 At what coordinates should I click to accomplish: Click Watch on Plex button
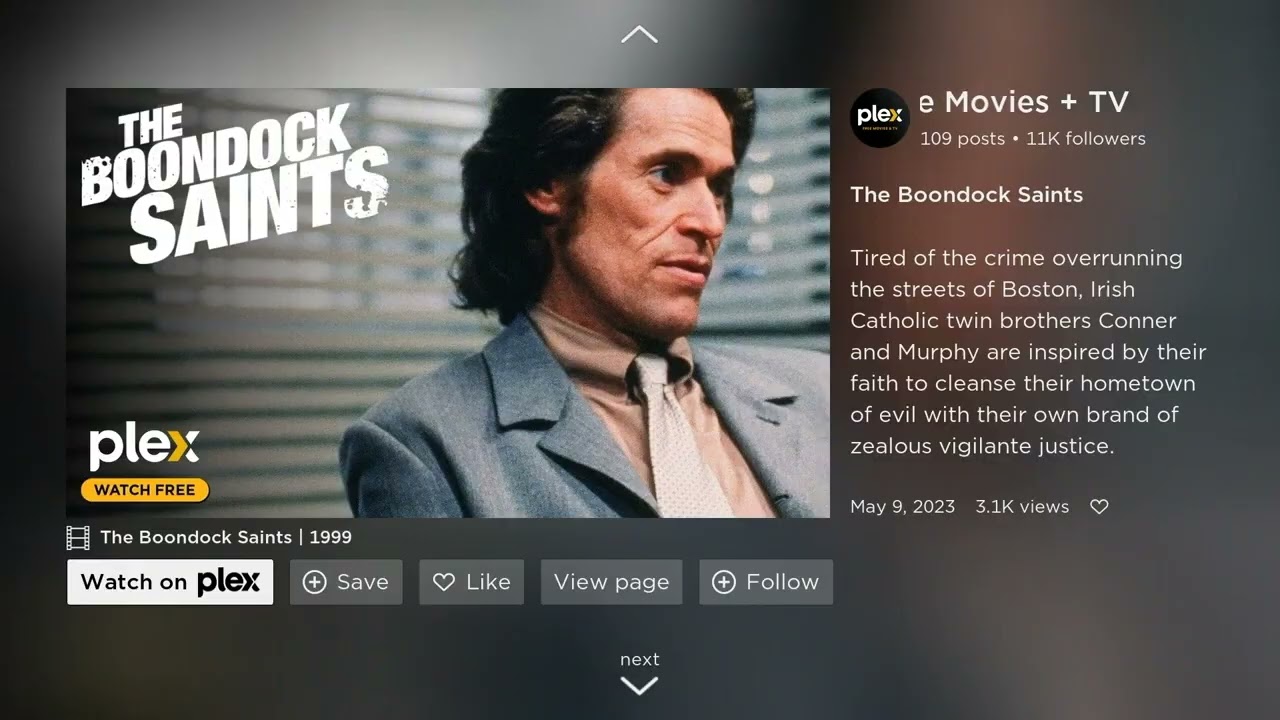pyautogui.click(x=170, y=582)
